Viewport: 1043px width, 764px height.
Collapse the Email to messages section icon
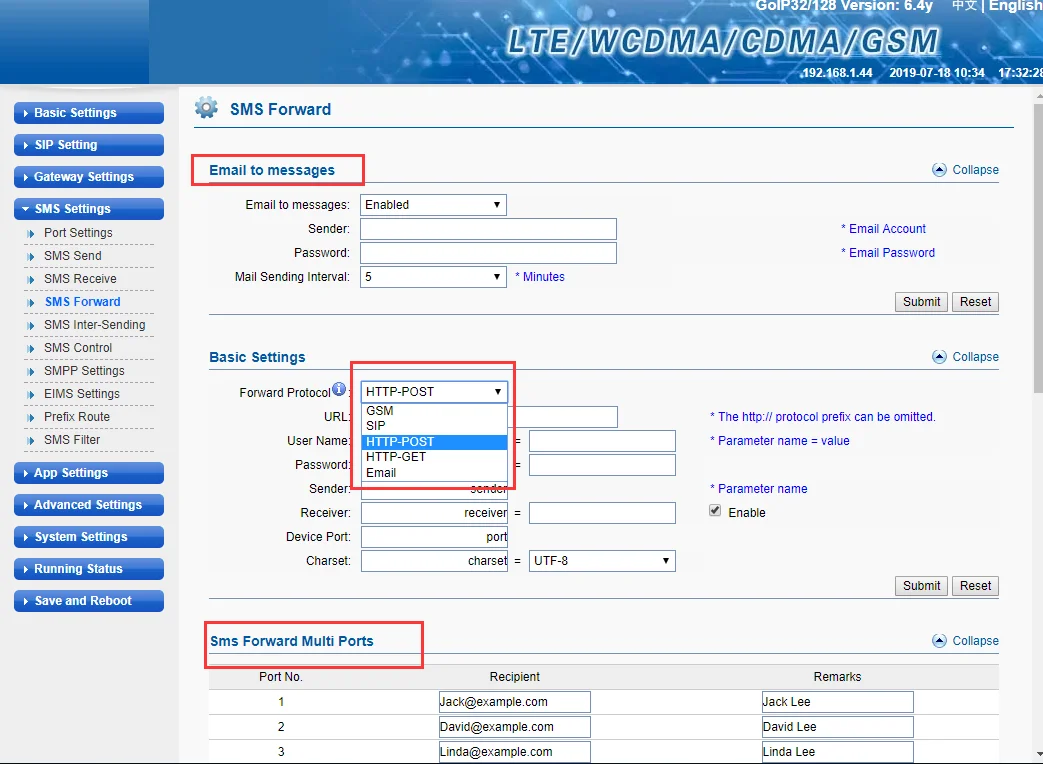939,170
